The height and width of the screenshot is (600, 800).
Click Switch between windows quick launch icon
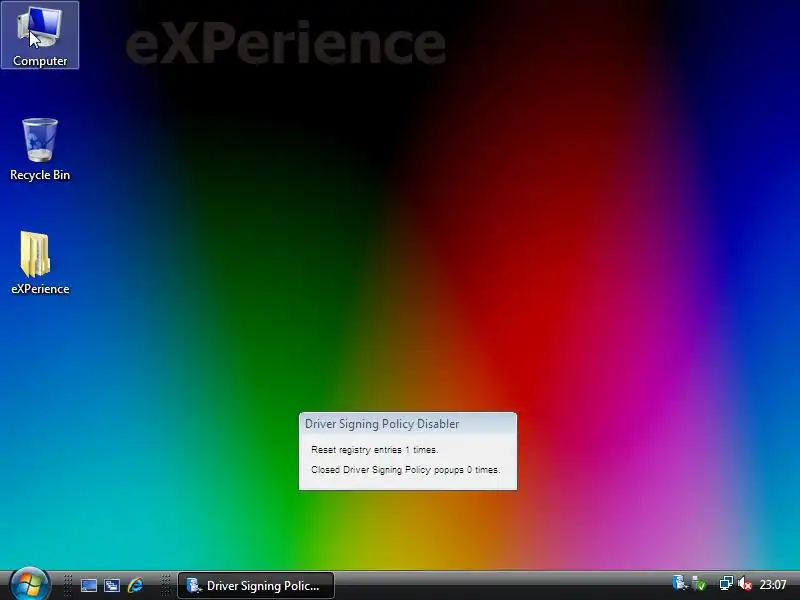112,585
